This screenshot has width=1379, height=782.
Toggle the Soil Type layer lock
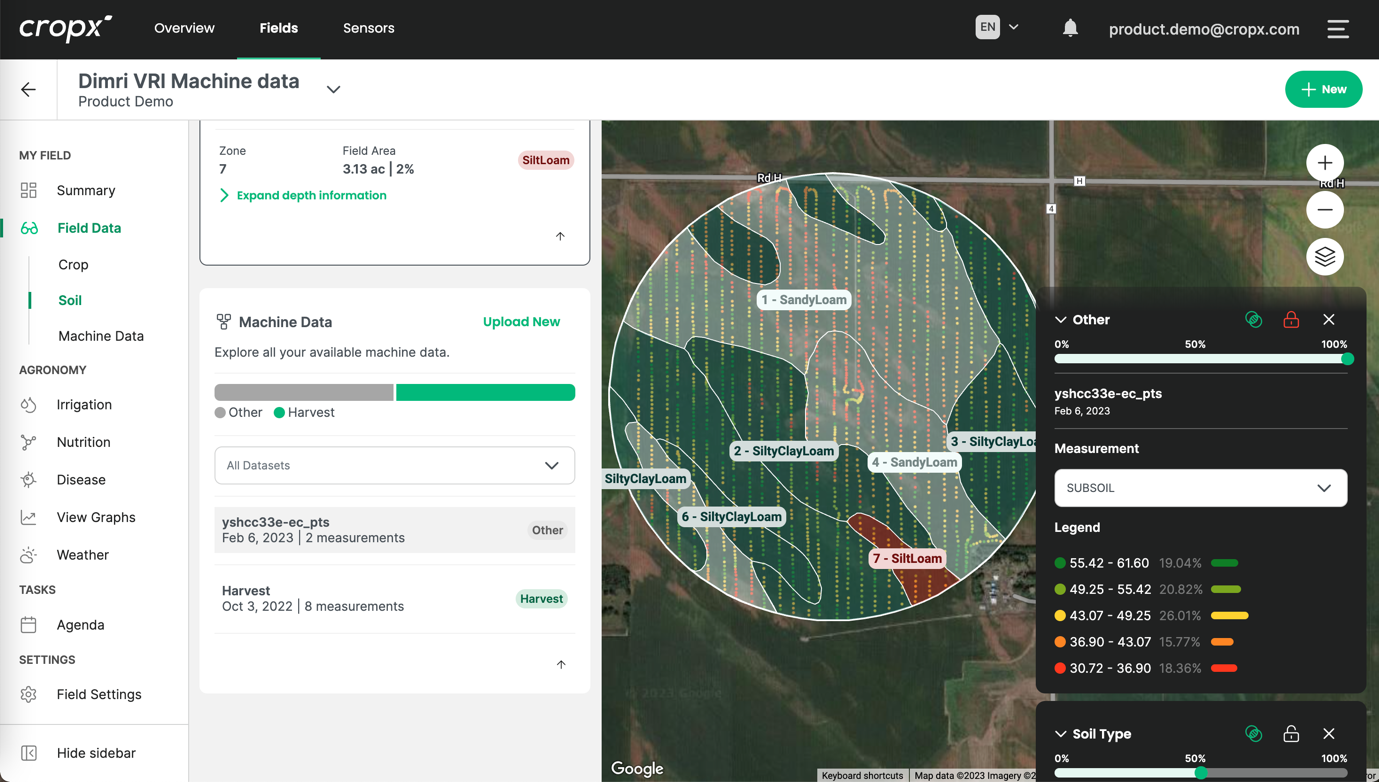(x=1291, y=734)
